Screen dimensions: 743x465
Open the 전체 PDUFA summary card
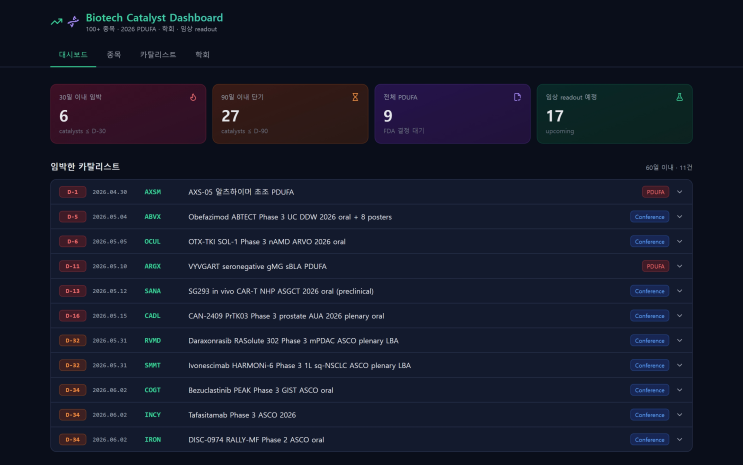[x=453, y=114]
